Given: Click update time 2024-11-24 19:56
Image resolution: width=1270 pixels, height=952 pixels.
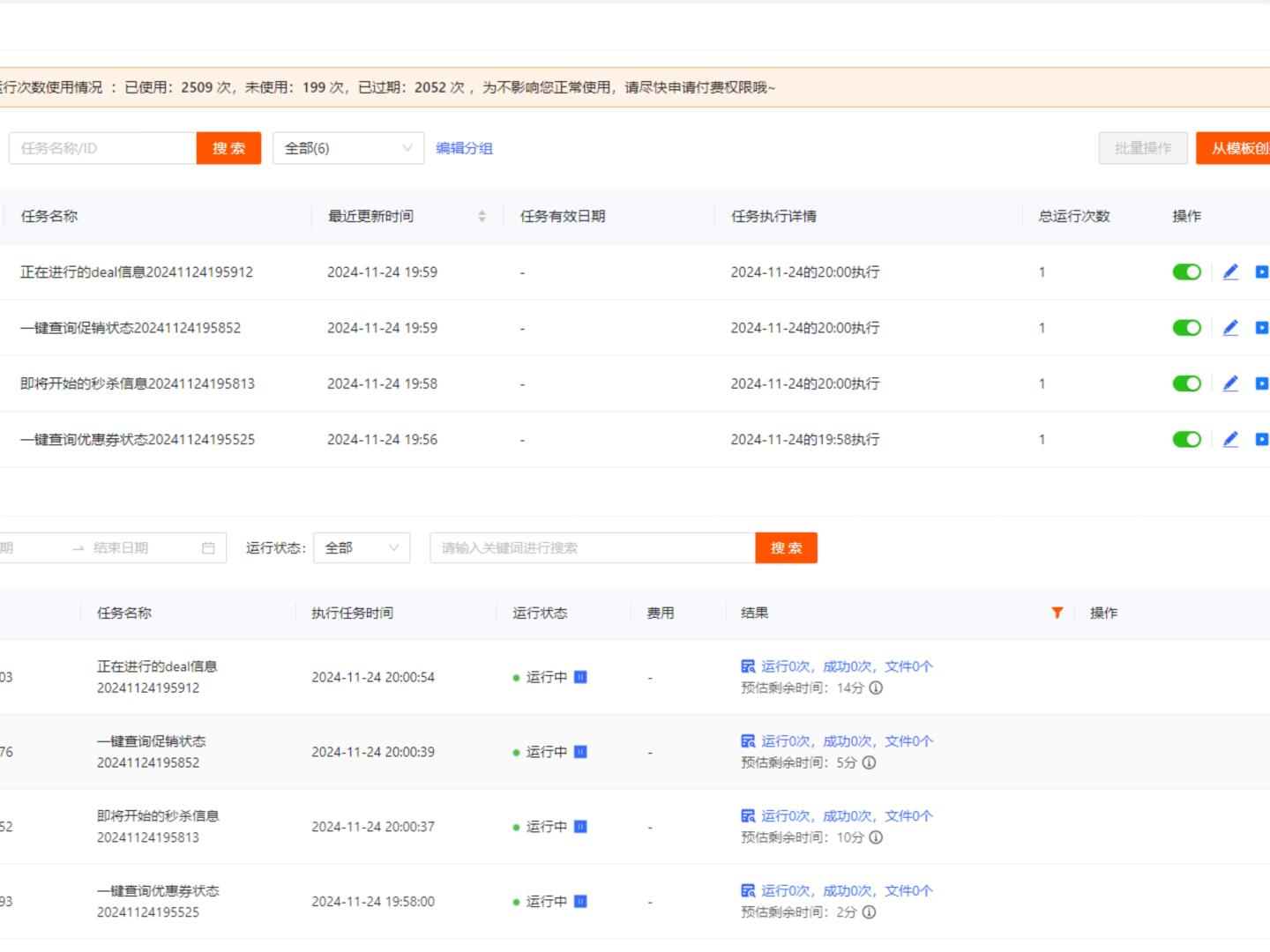Looking at the screenshot, I should (x=382, y=439).
